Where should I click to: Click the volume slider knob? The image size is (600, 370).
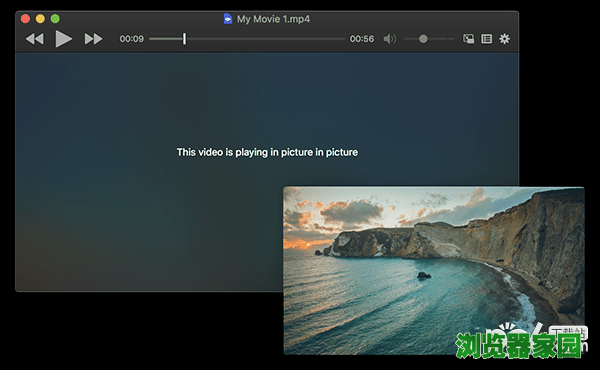pyautogui.click(x=423, y=39)
